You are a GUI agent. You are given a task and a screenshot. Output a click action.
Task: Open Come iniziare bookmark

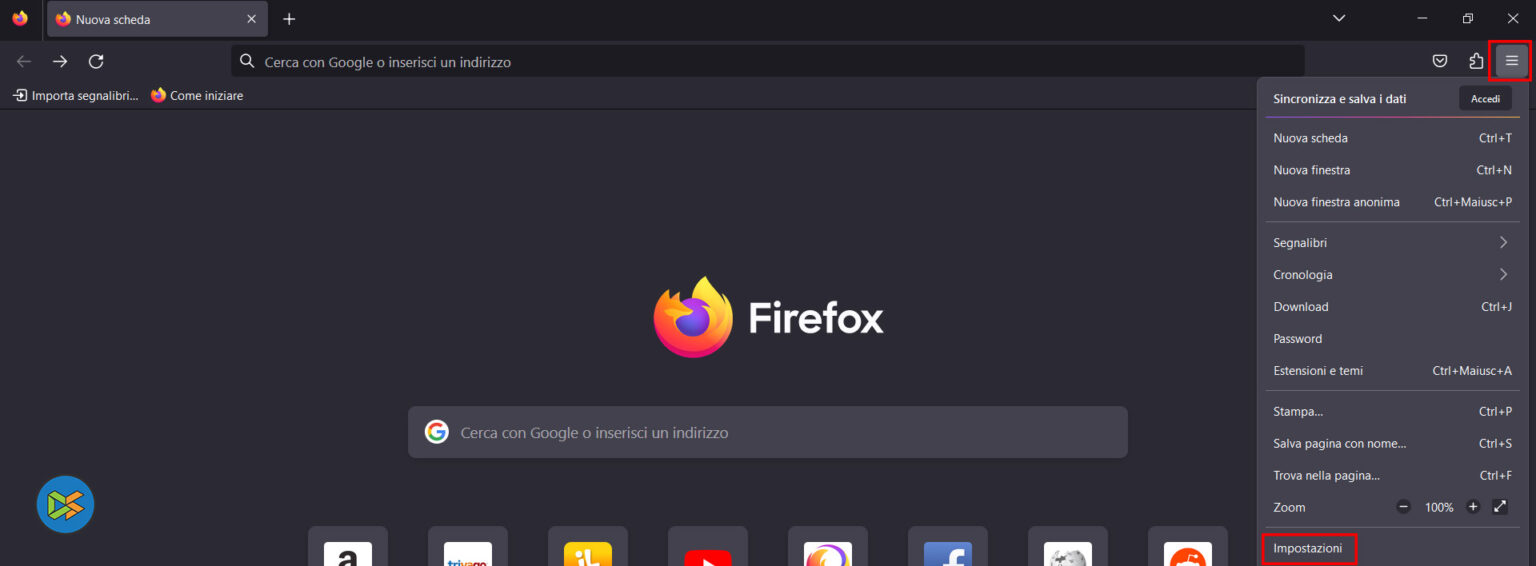coord(197,95)
